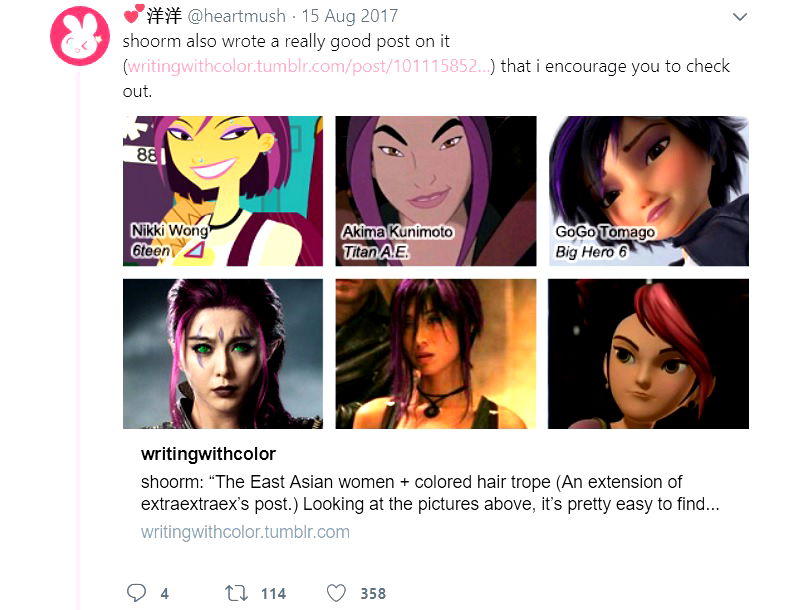Image resolution: width=800 pixels, height=610 pixels.
Task: Open the woman with necklace photo thumbnail
Action: (x=436, y=353)
